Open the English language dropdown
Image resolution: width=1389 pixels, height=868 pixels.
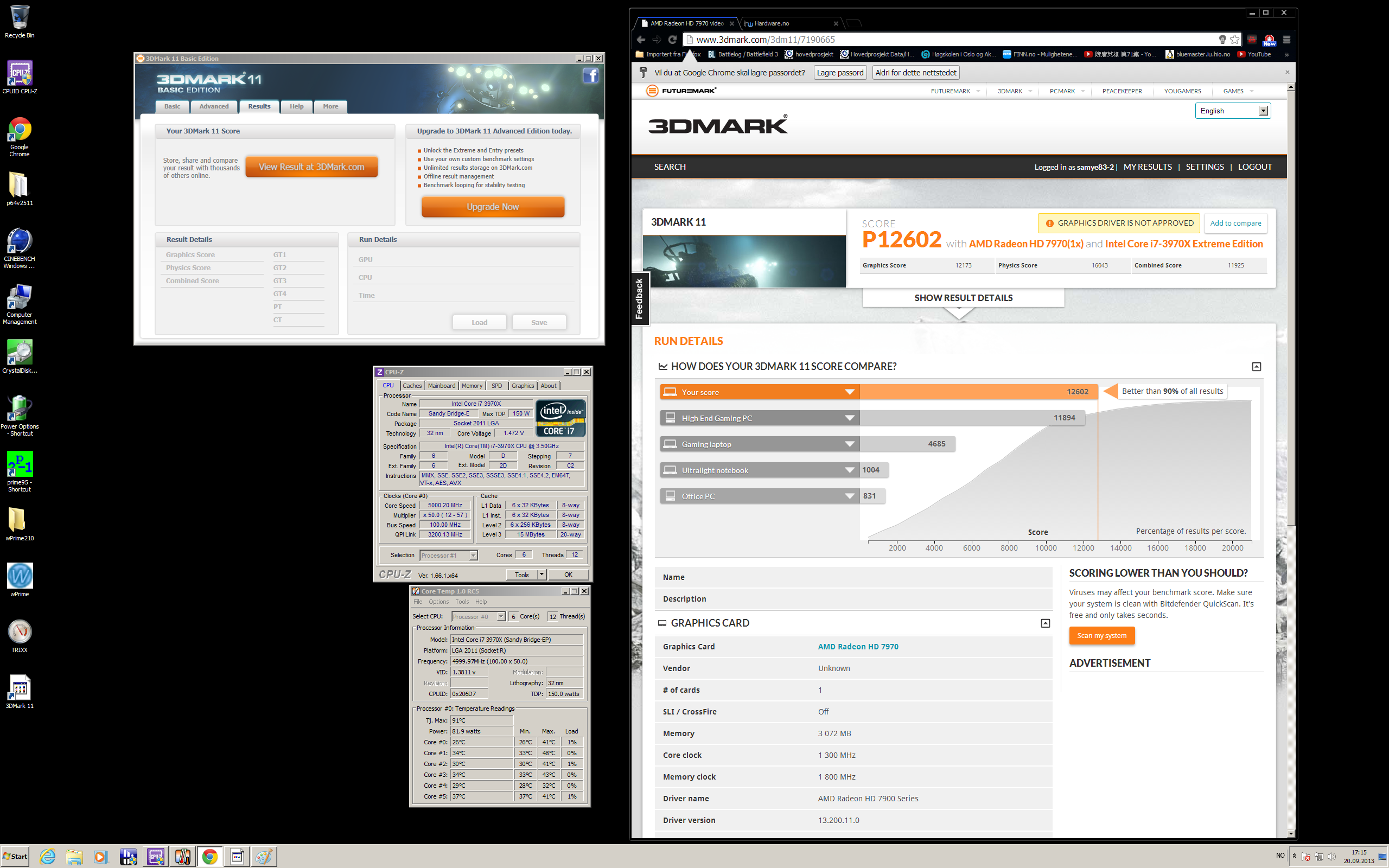pyautogui.click(x=1233, y=111)
